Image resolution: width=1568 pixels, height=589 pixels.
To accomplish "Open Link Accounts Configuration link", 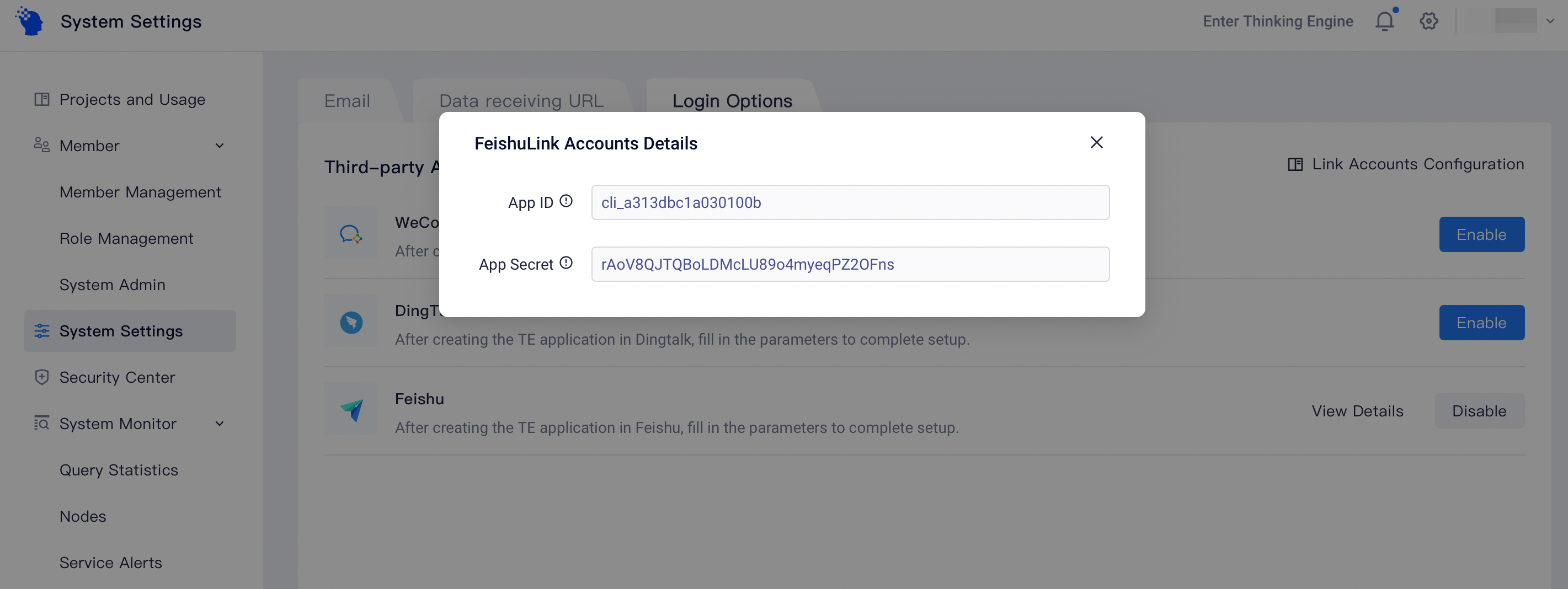I will tap(1405, 164).
